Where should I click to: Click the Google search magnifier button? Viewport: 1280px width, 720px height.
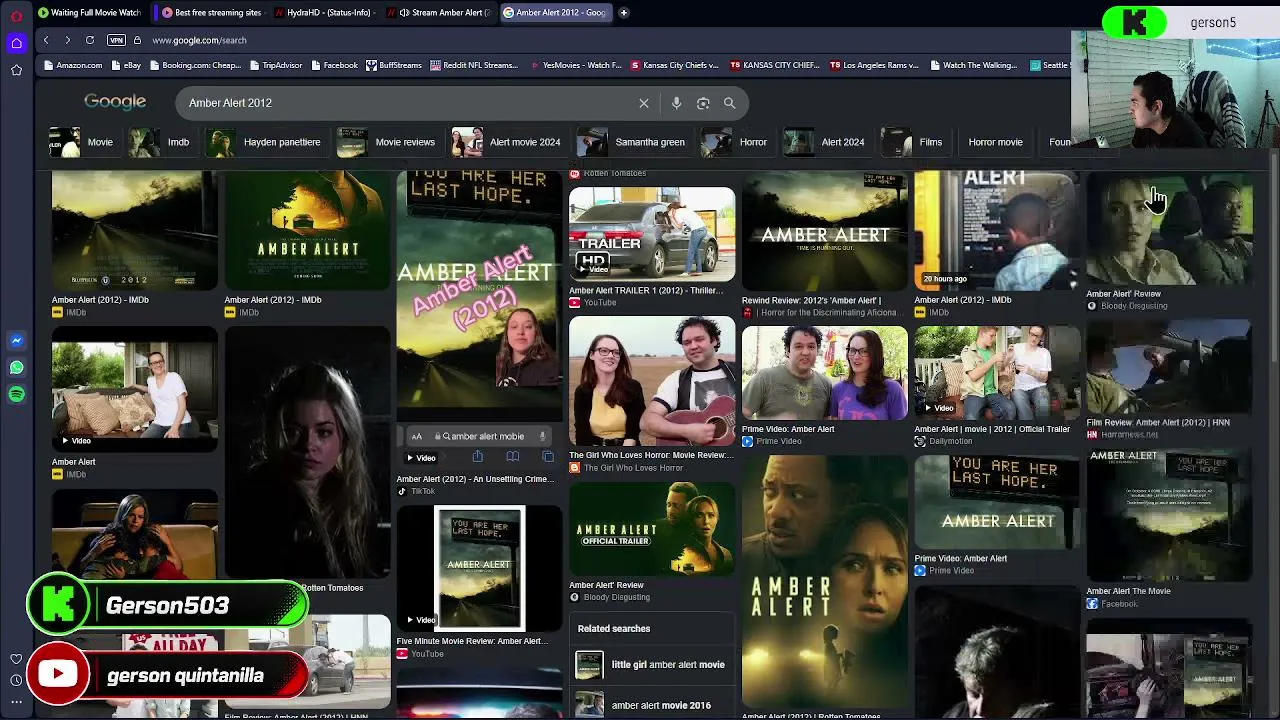point(729,103)
